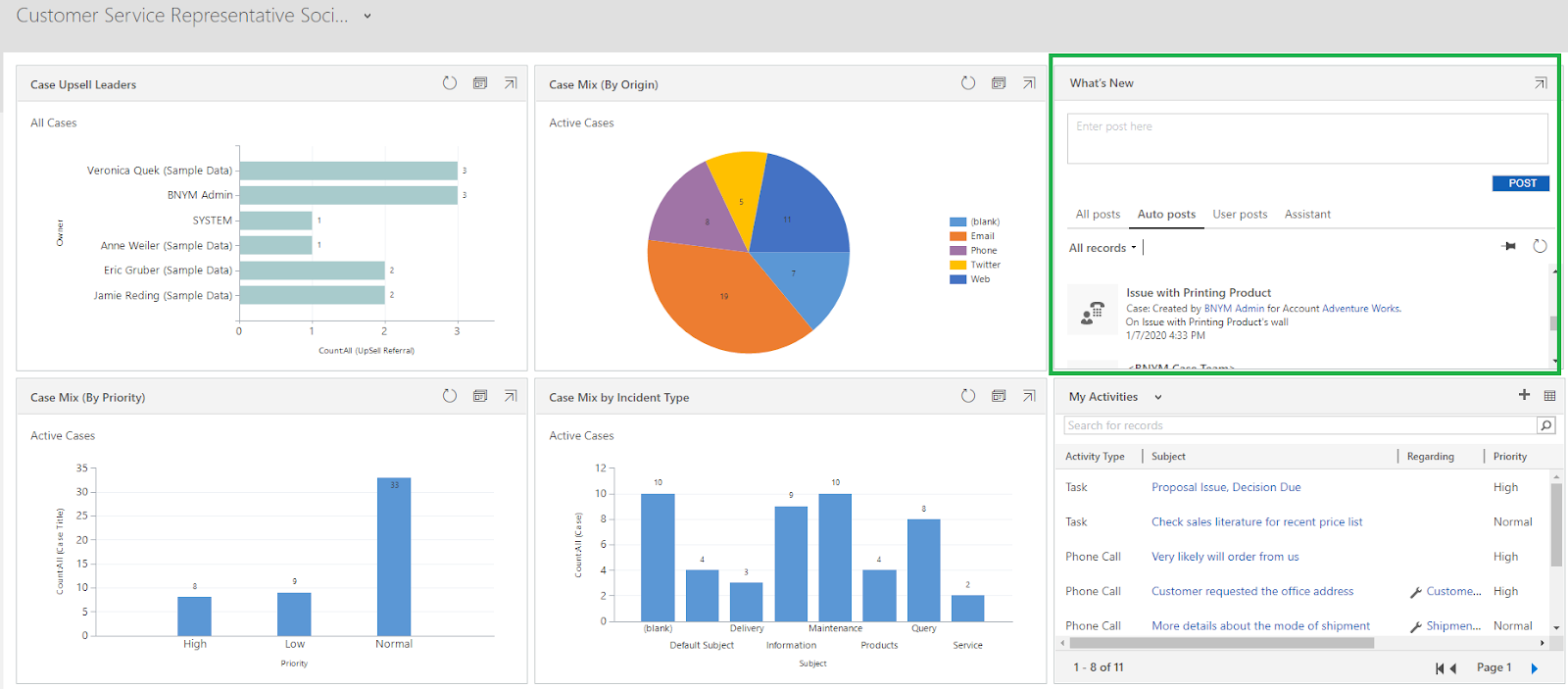Expand the Case Mix by Incident Type chart

click(1029, 396)
